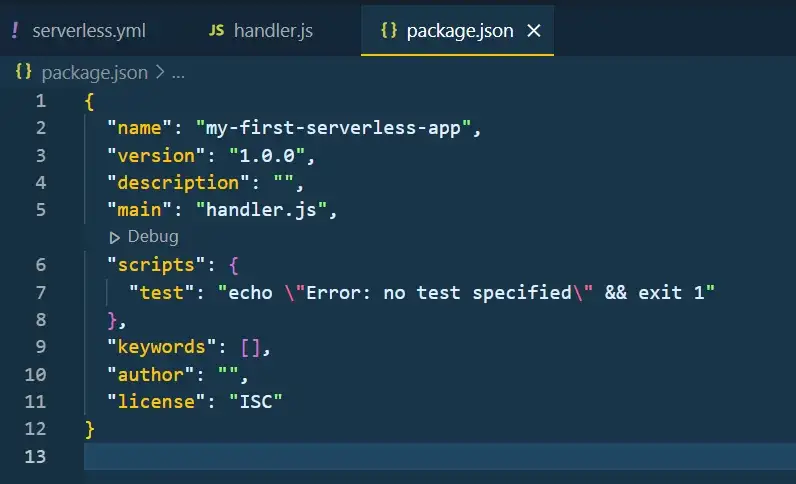Expand the breadcrumb ellipsis segment
The width and height of the screenshot is (796, 484).
click(178, 73)
